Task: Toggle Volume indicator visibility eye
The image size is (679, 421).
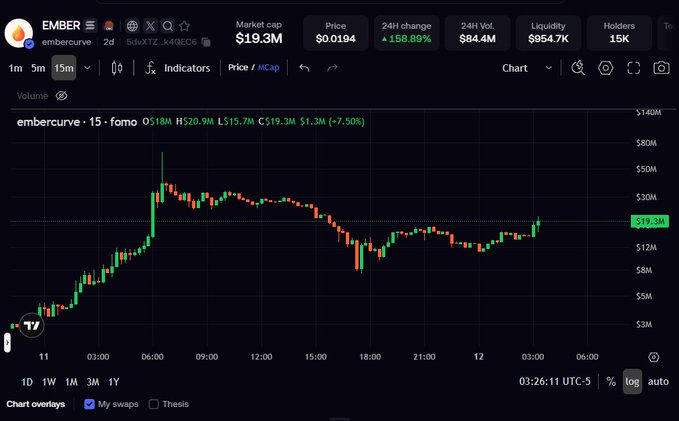Action: pos(61,96)
